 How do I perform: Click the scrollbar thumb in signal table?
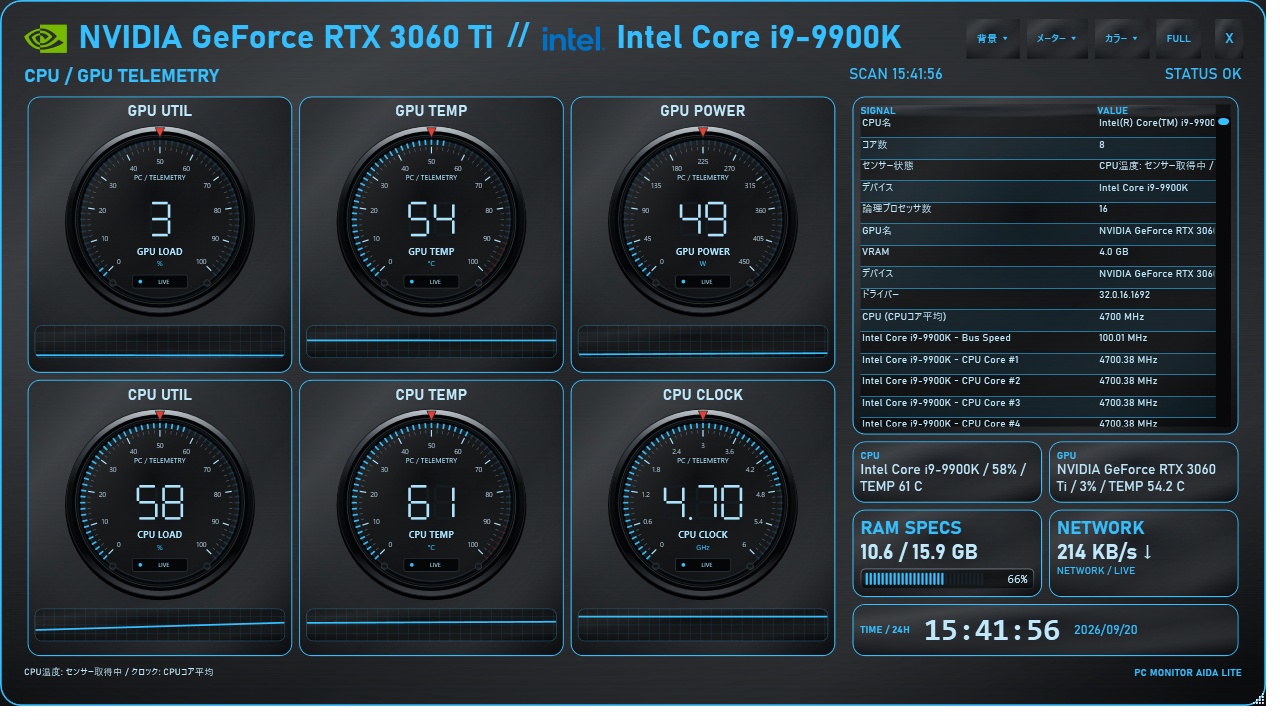[x=1223, y=122]
